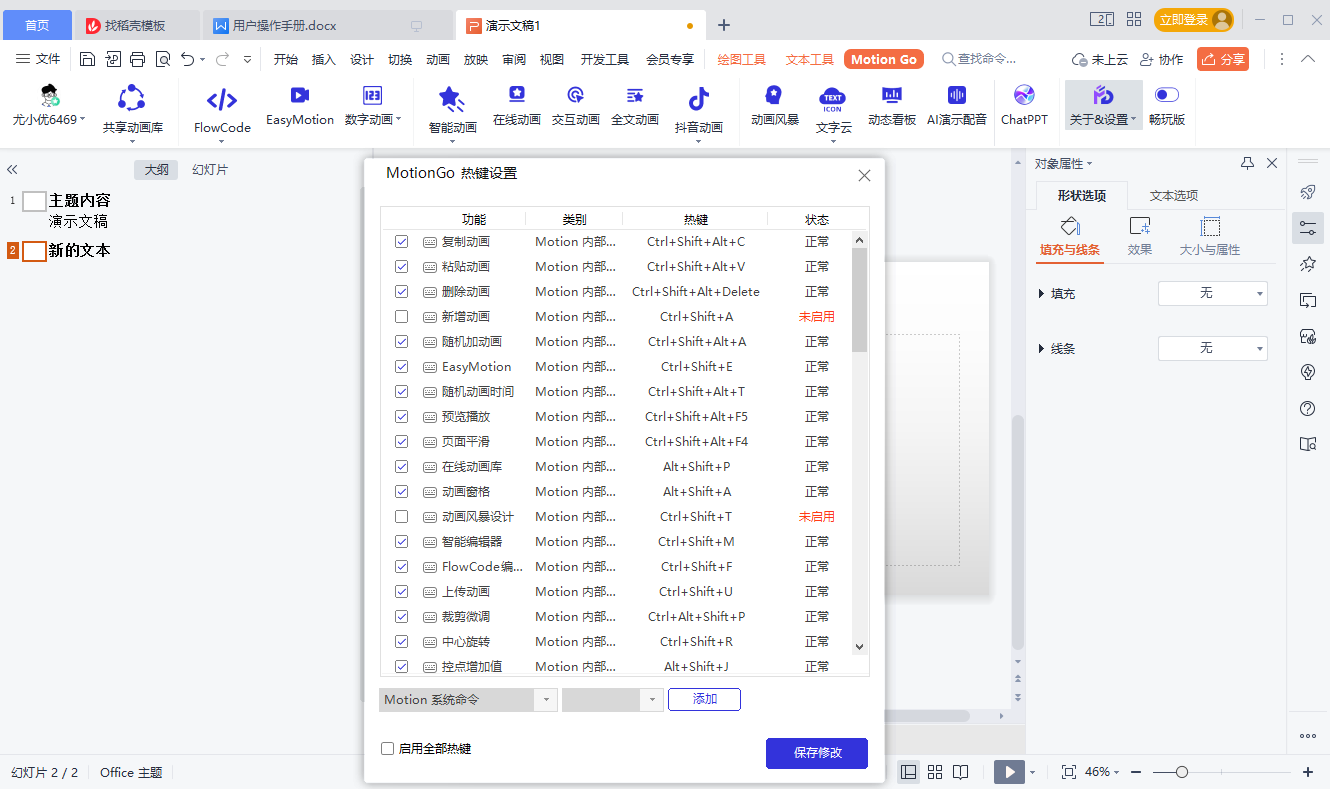The image size is (1330, 789).
Task: Switch to slide sorter grid view
Action: click(935, 772)
